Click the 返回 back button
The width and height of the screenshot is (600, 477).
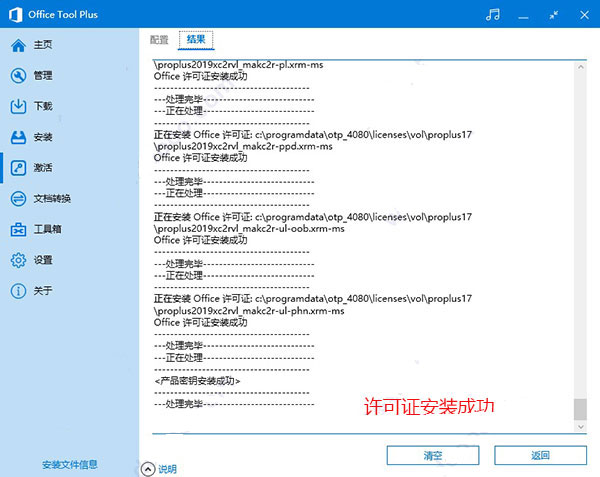coord(540,455)
